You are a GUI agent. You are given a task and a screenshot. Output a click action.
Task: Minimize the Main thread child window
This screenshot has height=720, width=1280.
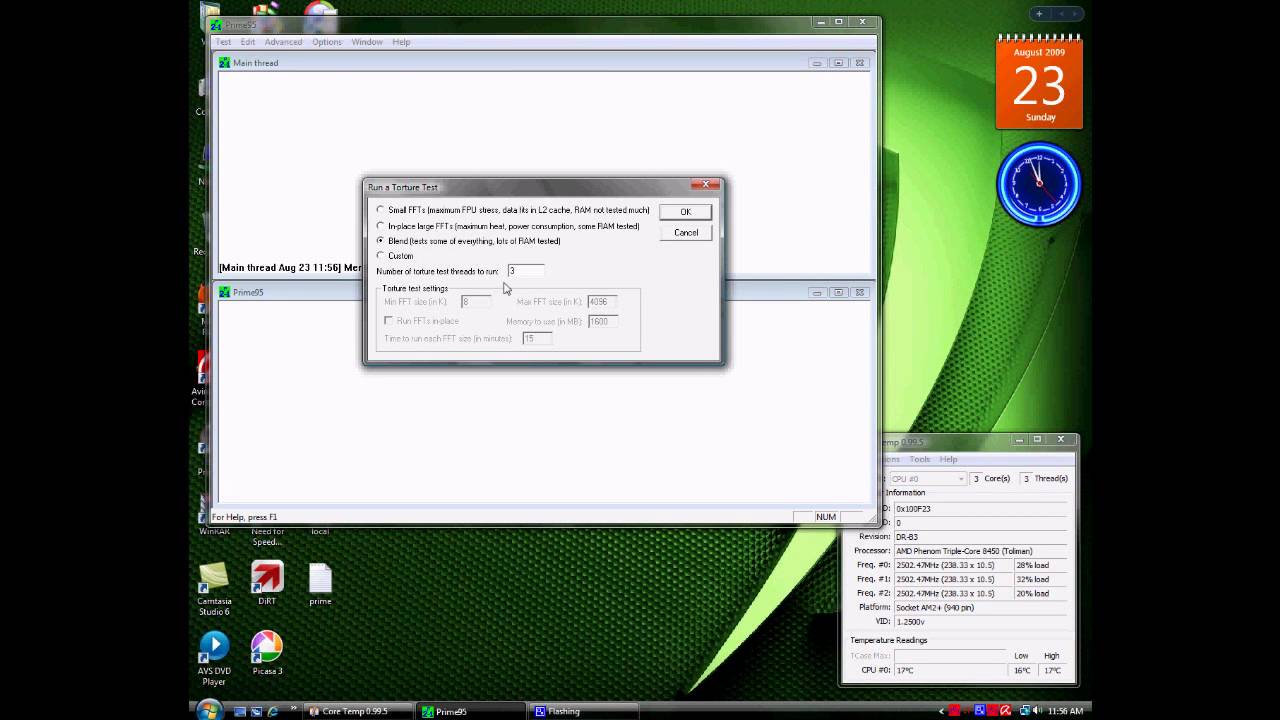[x=817, y=63]
